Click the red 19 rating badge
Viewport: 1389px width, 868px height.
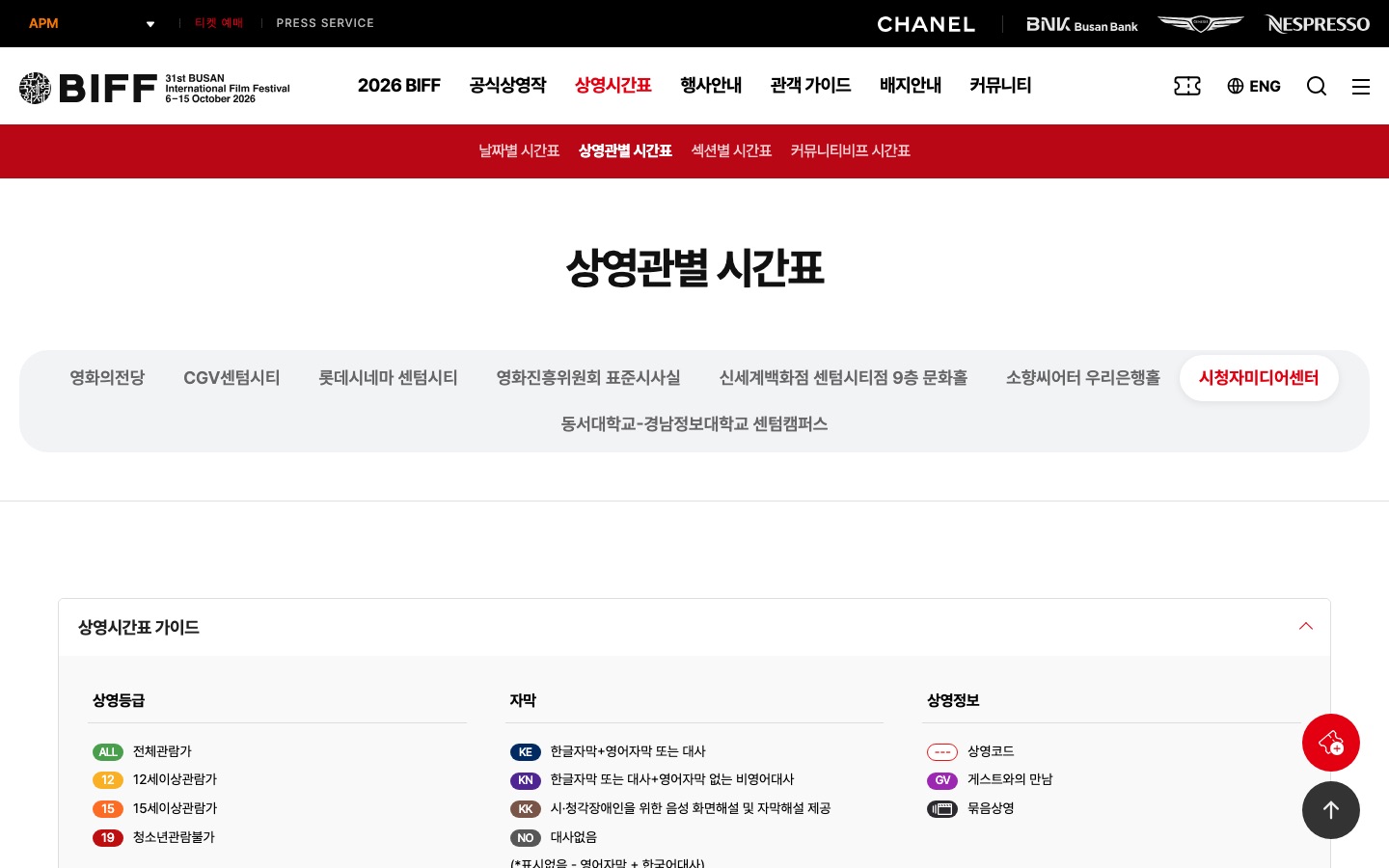[x=108, y=838]
